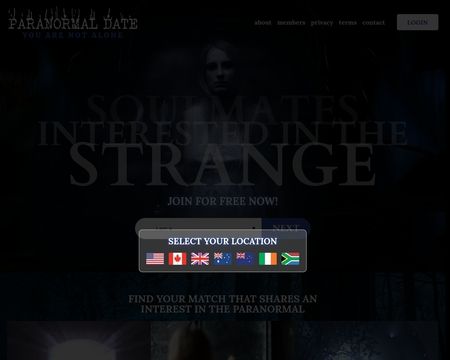Image resolution: width=450 pixels, height=360 pixels.
Task: Click the 'You are not alone' tagline
Action: point(73,35)
